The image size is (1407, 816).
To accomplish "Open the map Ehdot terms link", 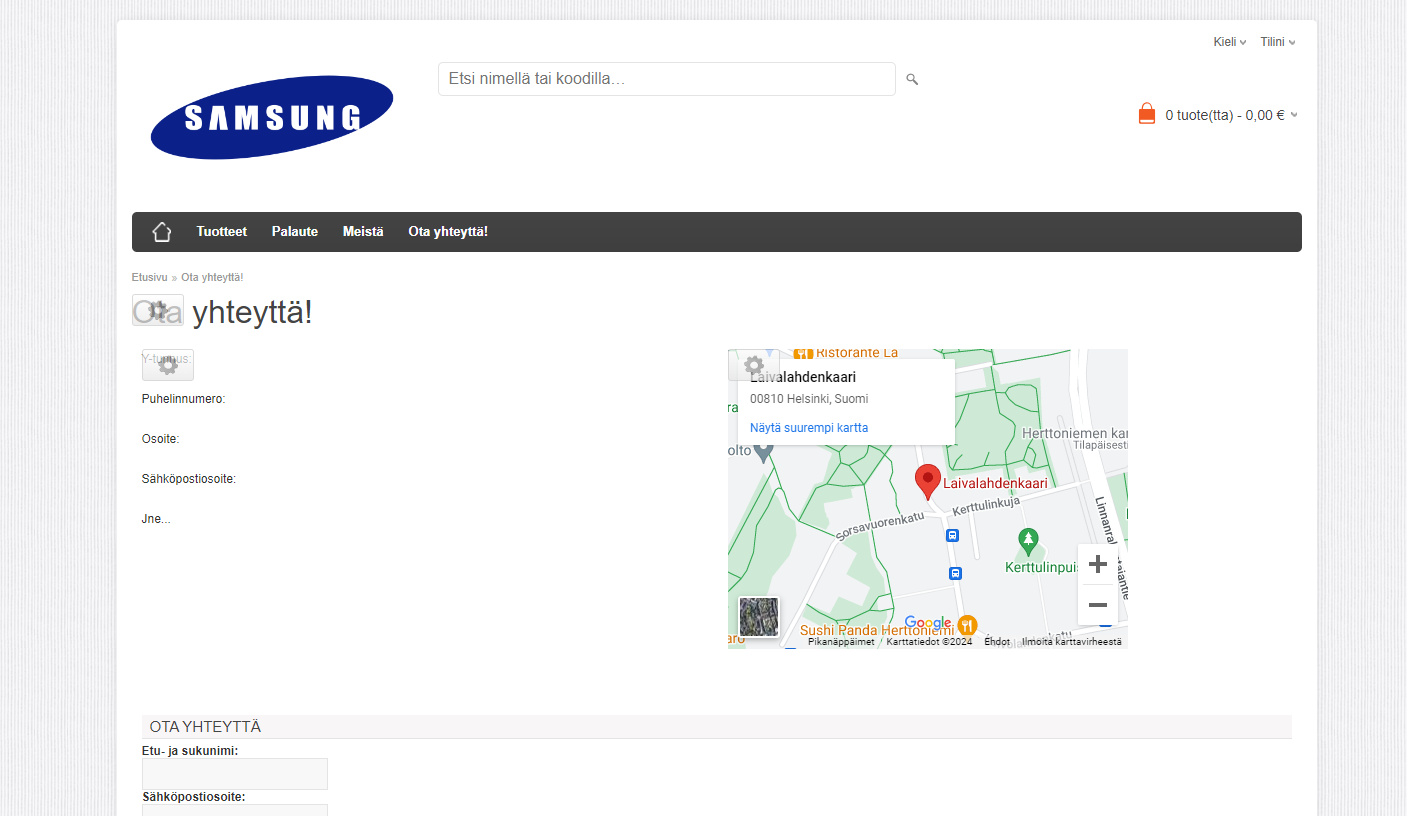I will pos(997,642).
